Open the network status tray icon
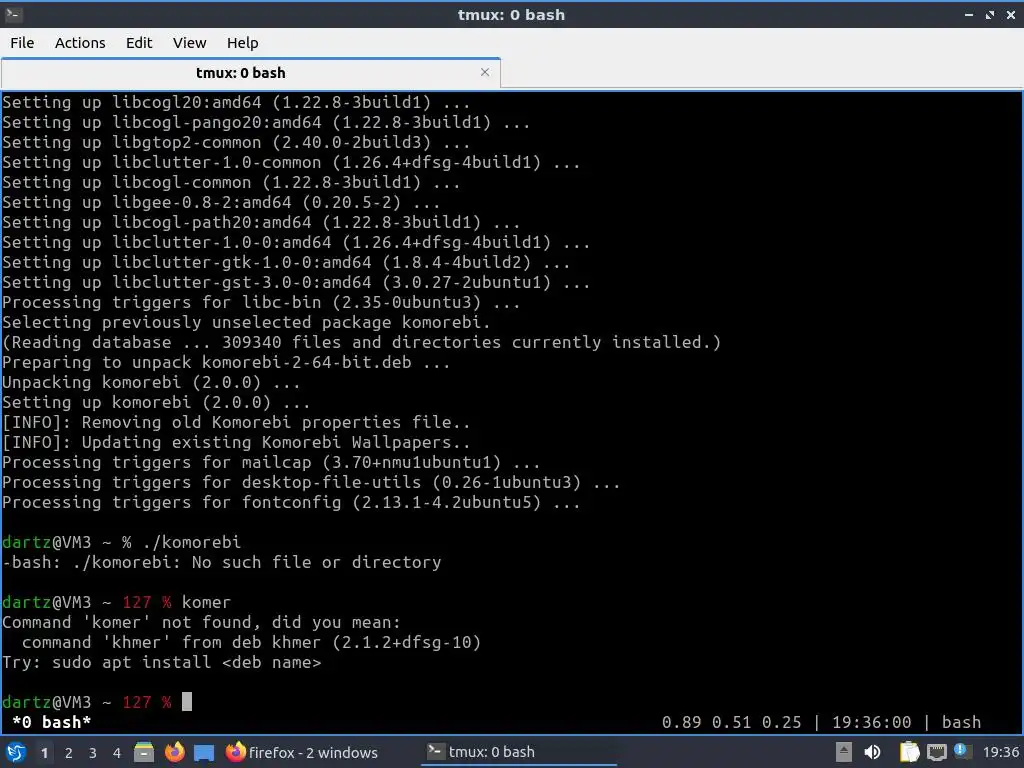This screenshot has width=1024, height=768. pyautogui.click(x=936, y=752)
